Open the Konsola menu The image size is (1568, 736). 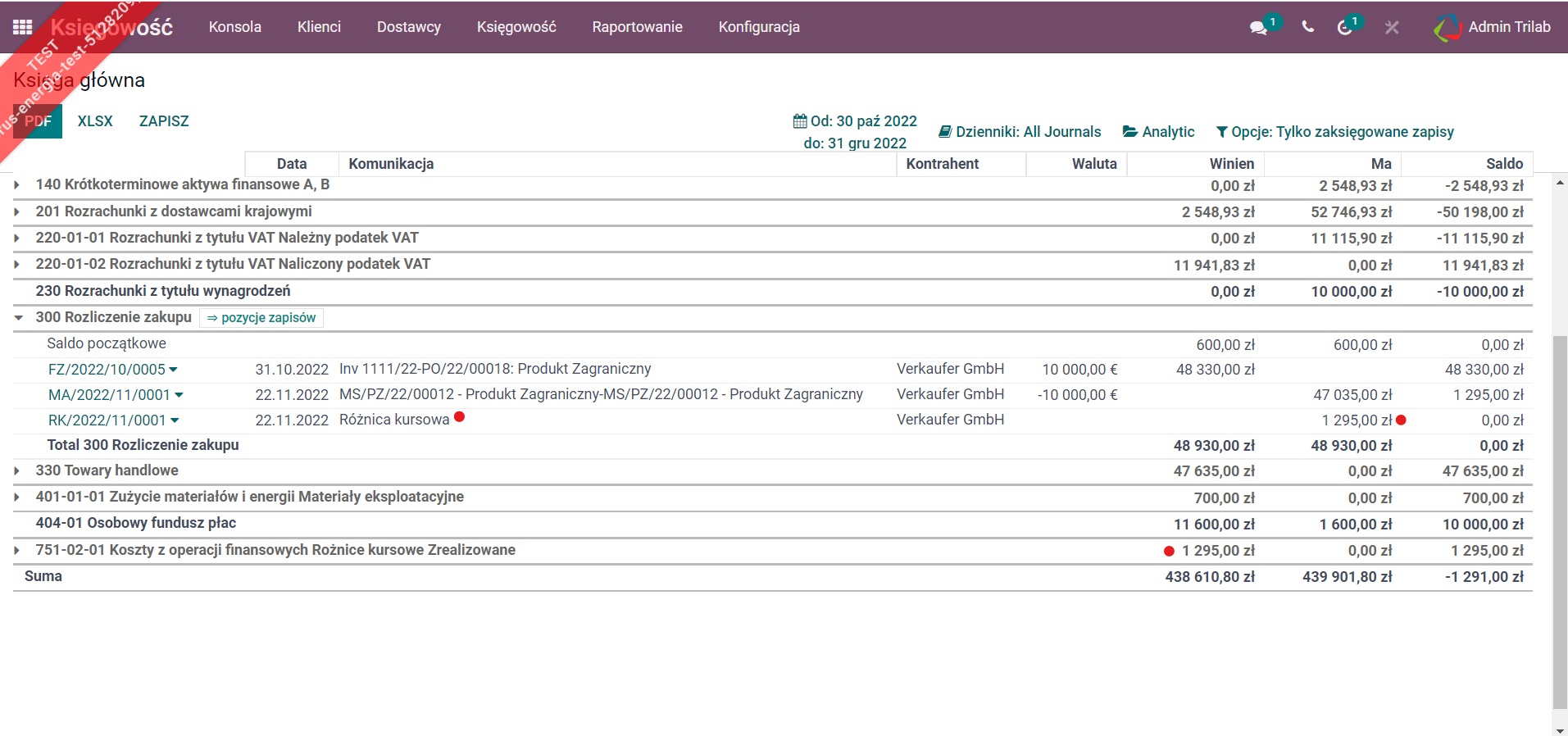(235, 27)
